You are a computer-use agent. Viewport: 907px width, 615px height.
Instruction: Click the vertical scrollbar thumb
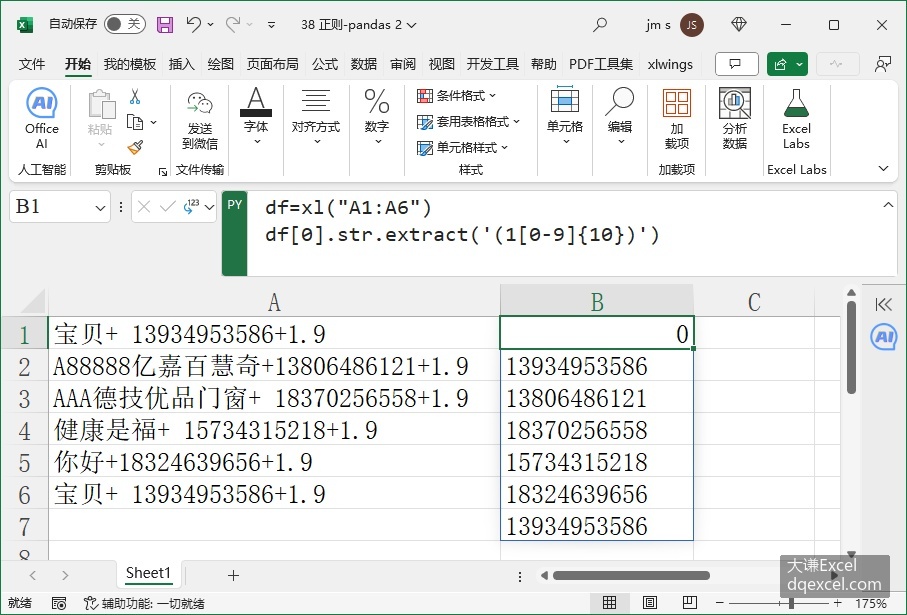(x=851, y=347)
